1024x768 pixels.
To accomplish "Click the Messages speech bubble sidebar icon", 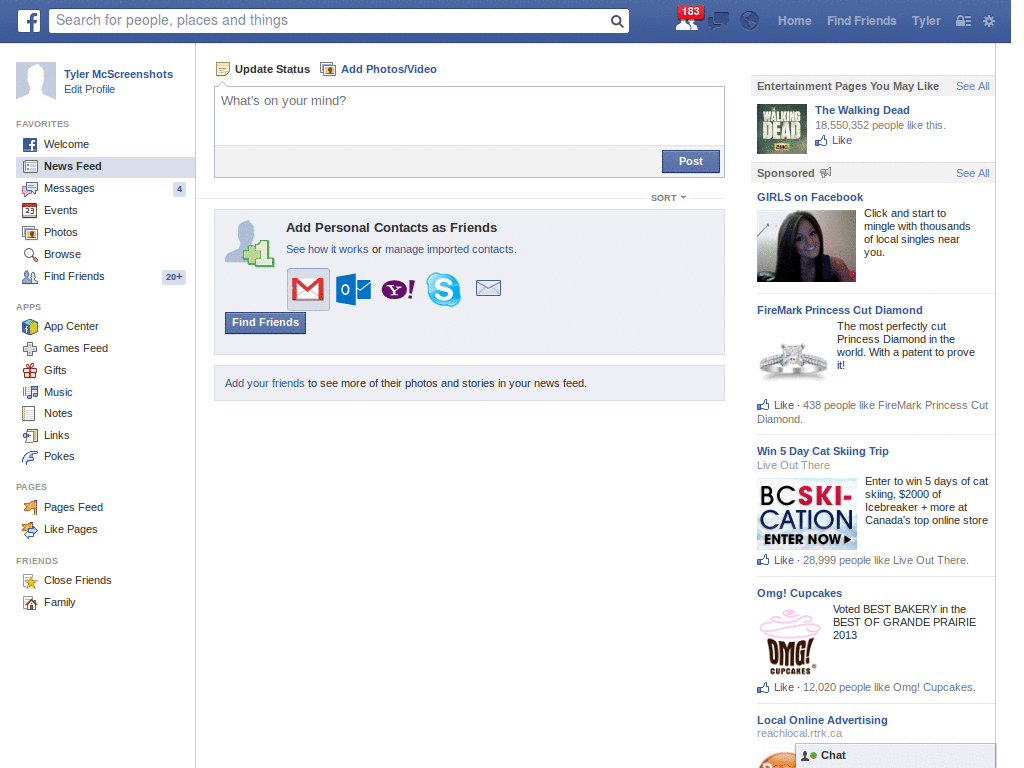I will [30, 189].
